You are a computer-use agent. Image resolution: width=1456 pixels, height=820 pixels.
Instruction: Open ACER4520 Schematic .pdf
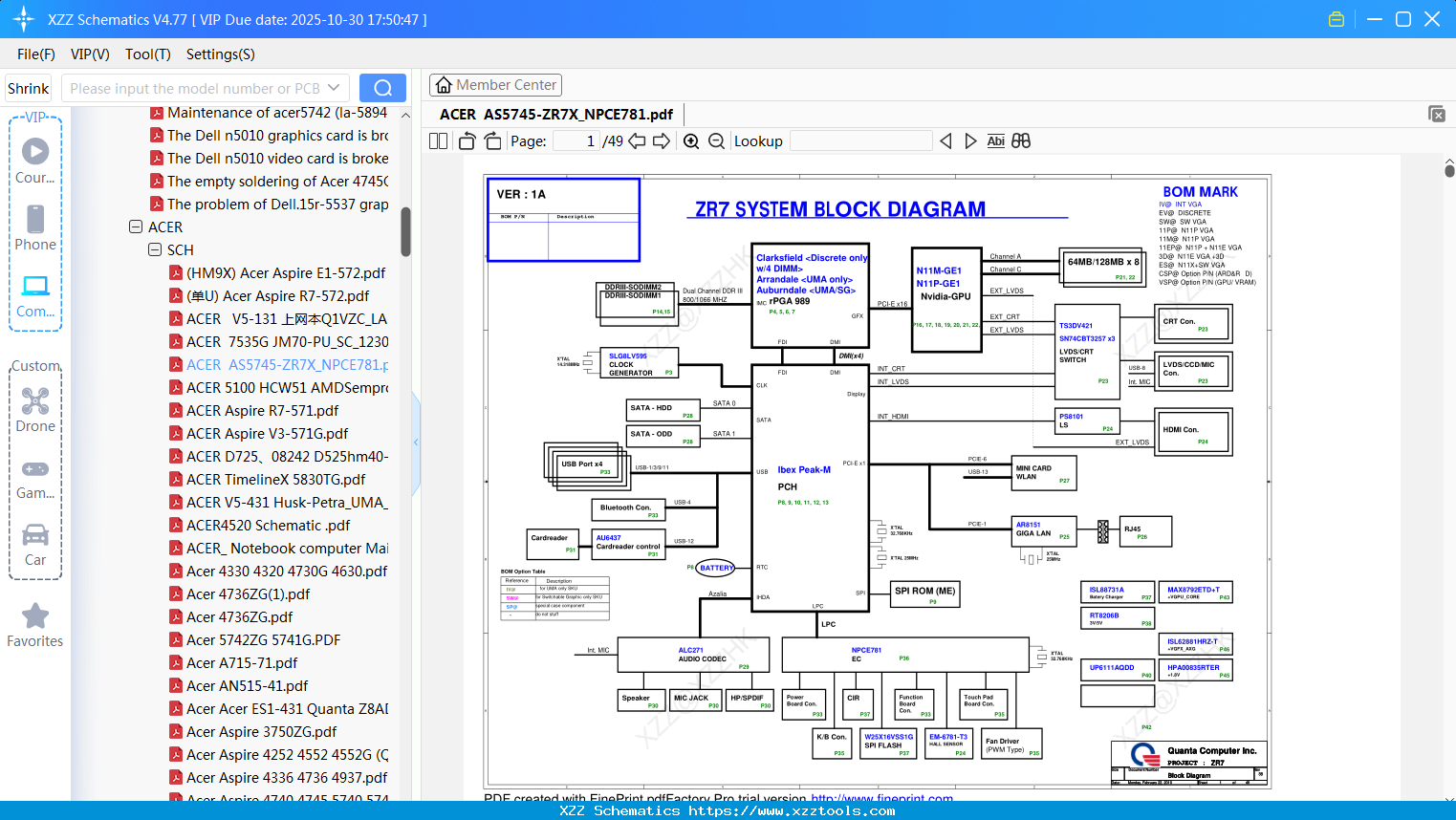coord(268,526)
